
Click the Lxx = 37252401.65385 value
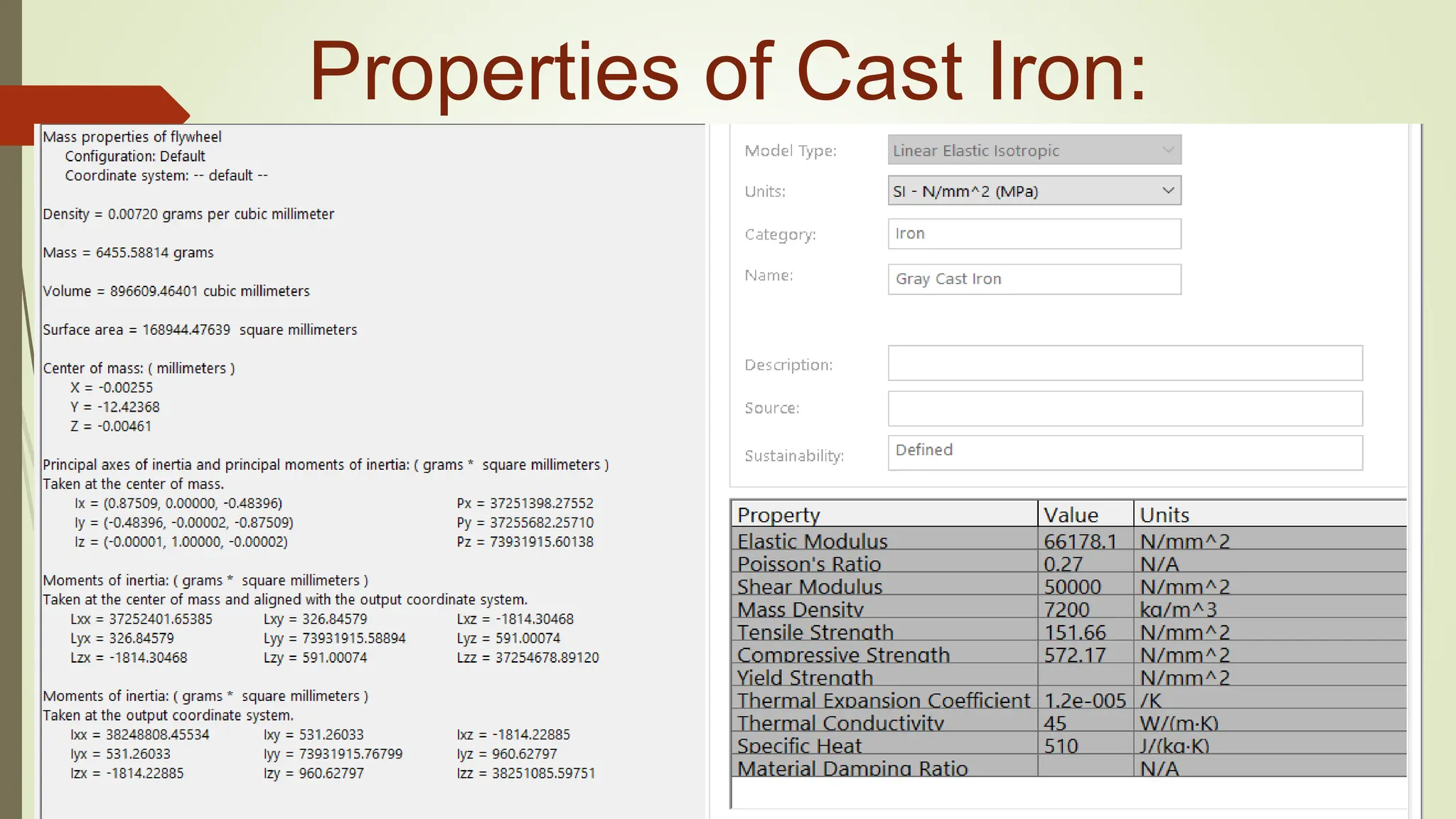coord(141,619)
